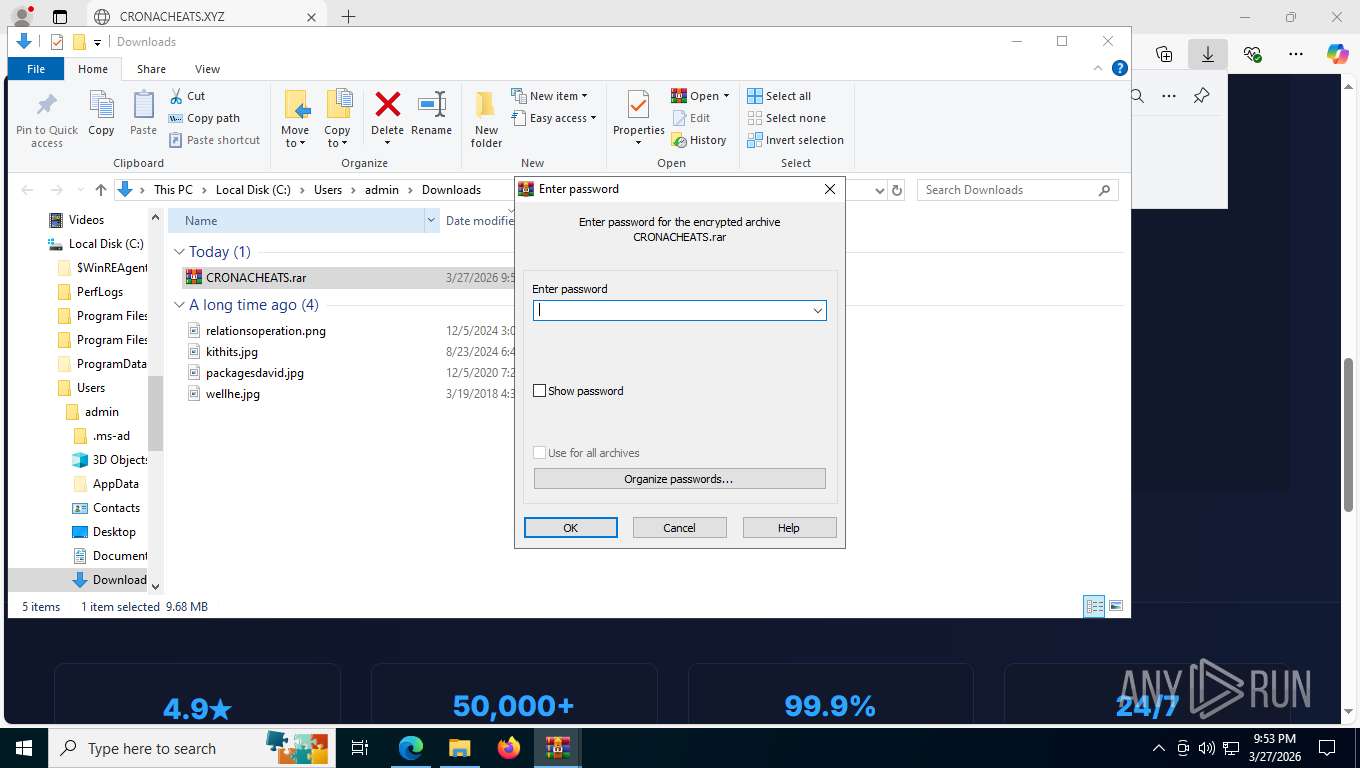Viewport: 1360px width, 768px height.
Task: Click Select all in ribbon
Action: coord(779,96)
